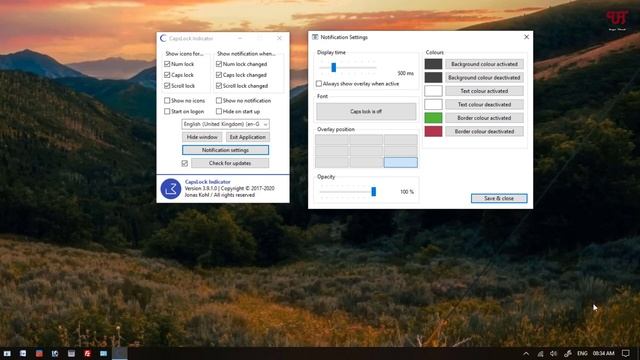Select the top-left Overlay position cell
Viewport: 640px width, 360px height.
click(332, 140)
